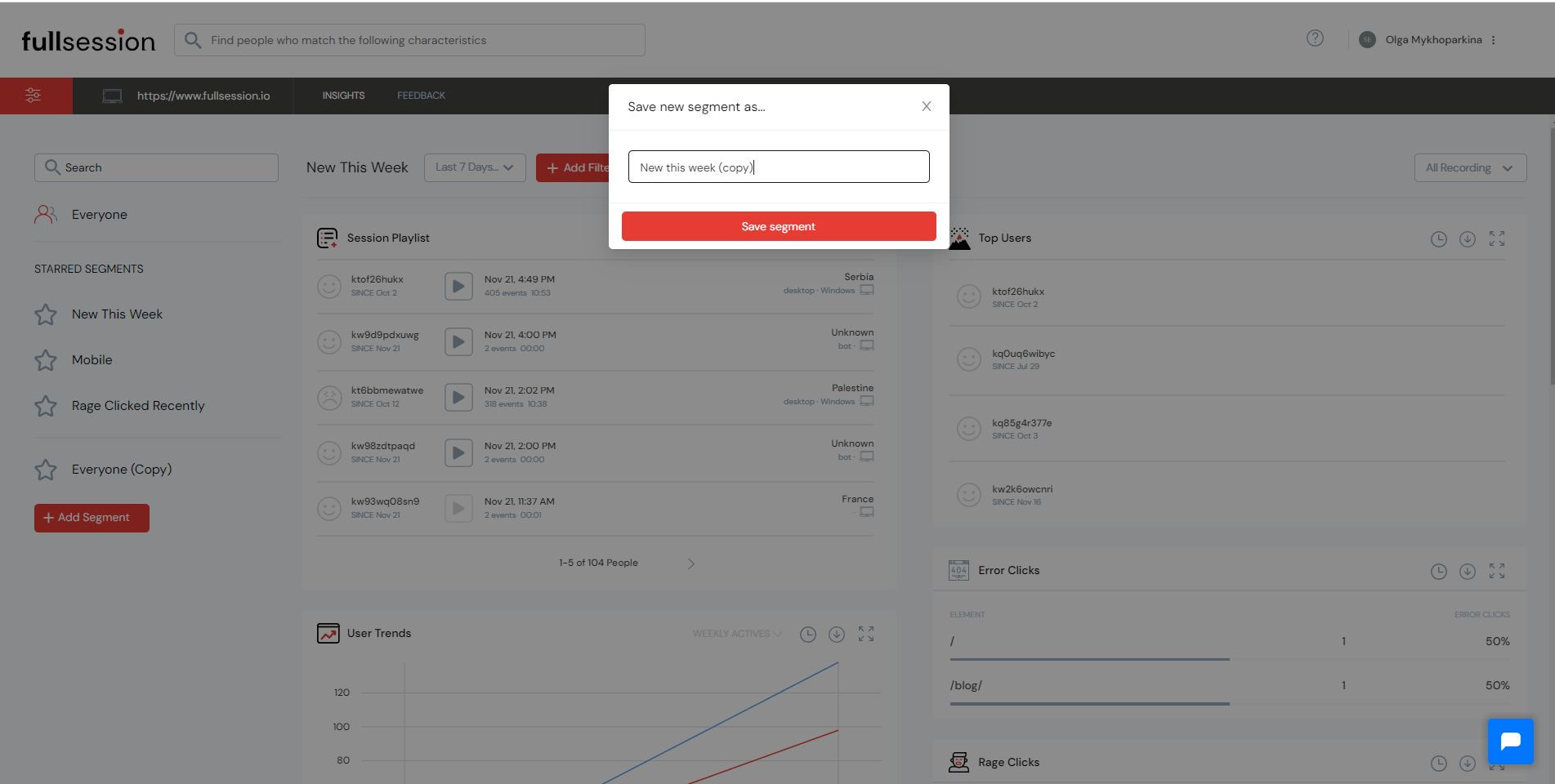Open the Everyone (Copy) segment
Image resolution: width=1555 pixels, height=784 pixels.
tap(122, 470)
